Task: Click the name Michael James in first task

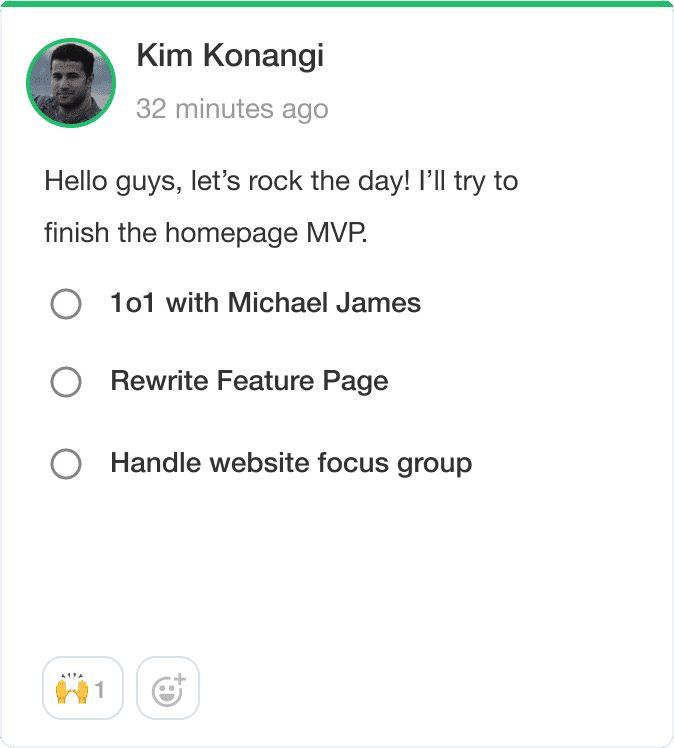Action: pyautogui.click(x=325, y=303)
